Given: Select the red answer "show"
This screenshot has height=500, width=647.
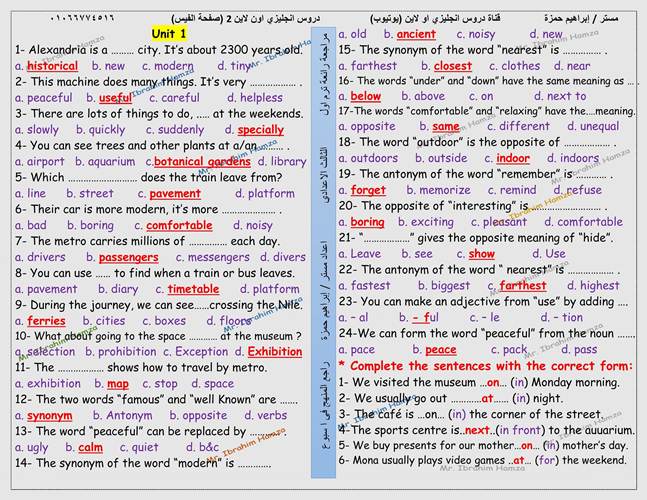Looking at the screenshot, I should click(x=482, y=254).
